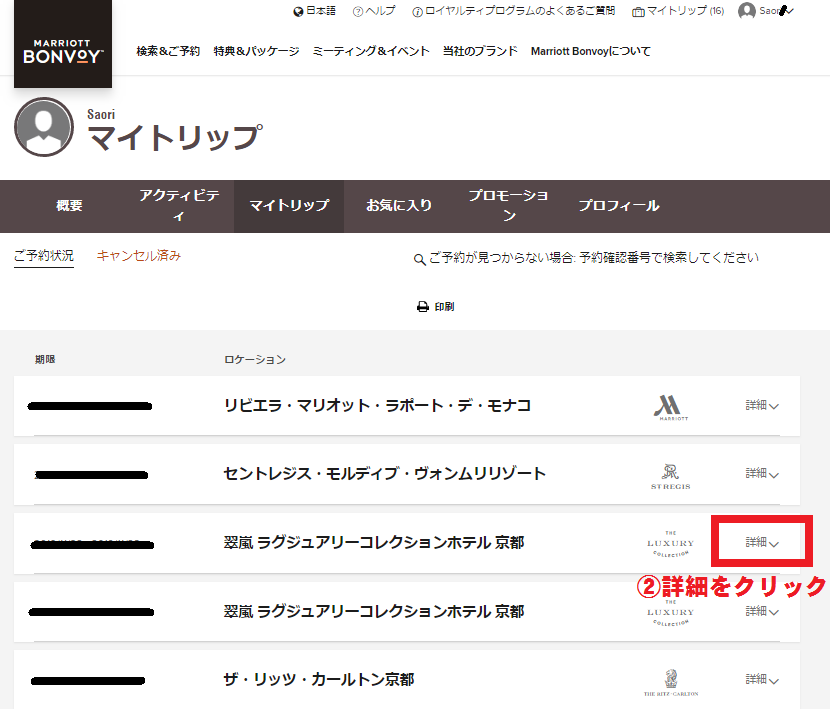This screenshot has width=830, height=709.
Task: Expand 詳細 for the first 翠嵐 京都 row
Action: click(x=762, y=542)
